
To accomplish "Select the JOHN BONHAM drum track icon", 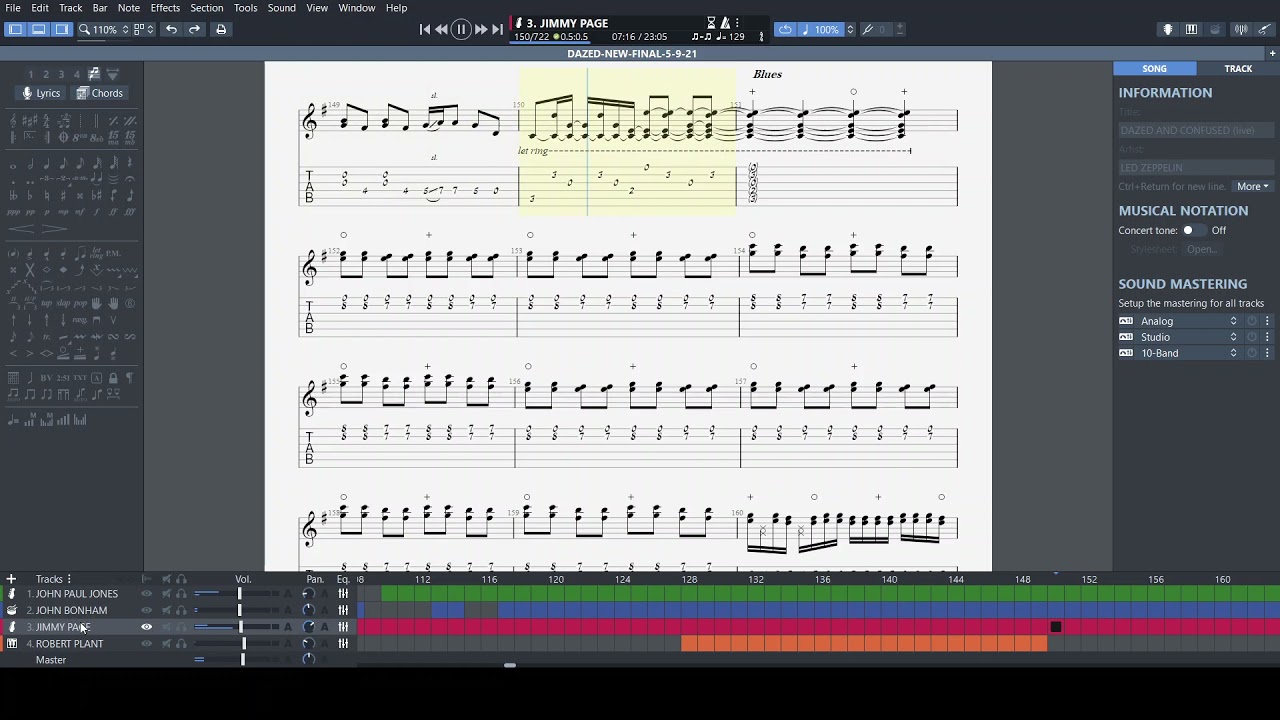I will 12,610.
